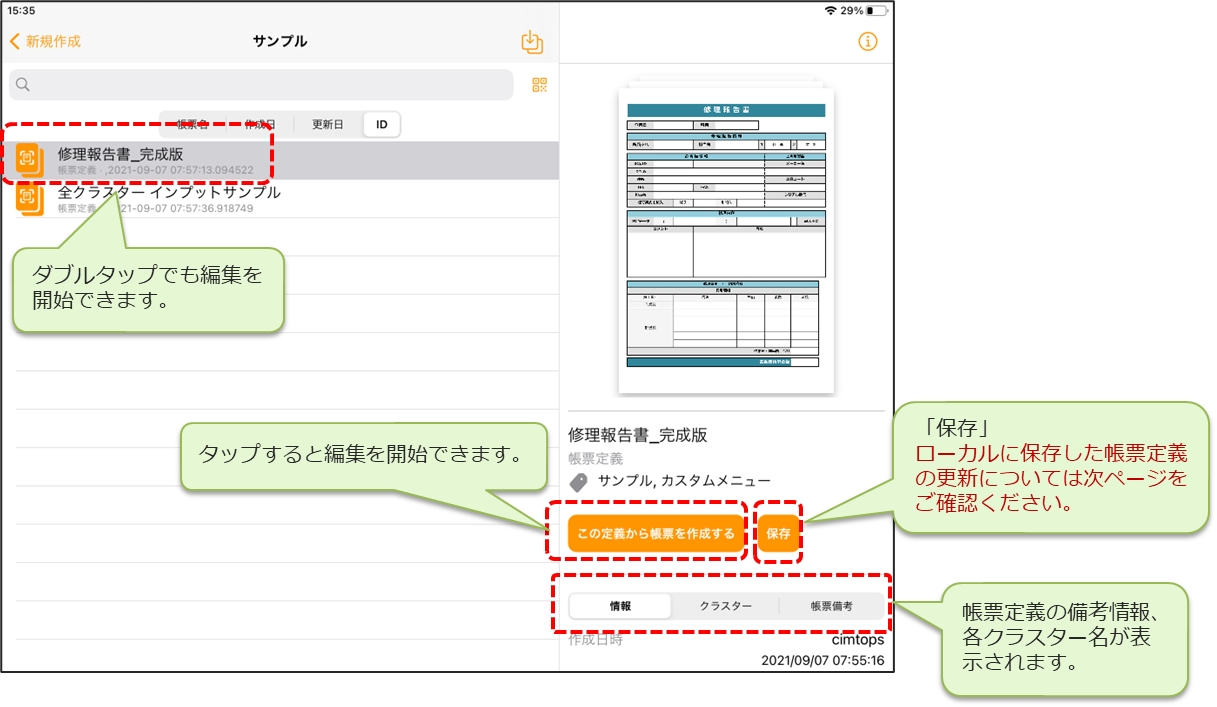
Task: Sort by ID segment
Action: click(382, 124)
